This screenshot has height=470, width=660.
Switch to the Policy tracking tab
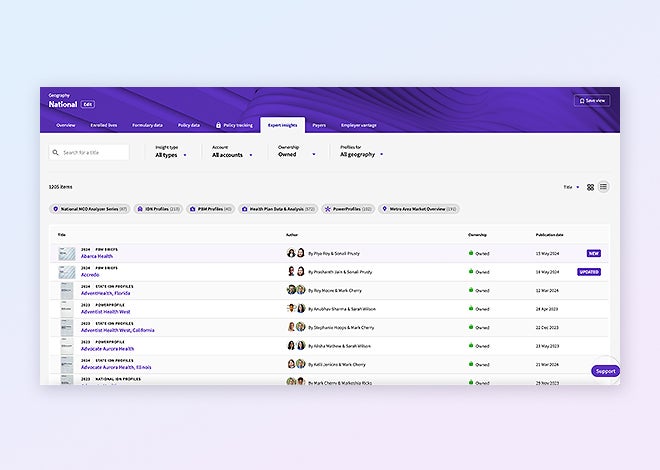(x=235, y=125)
